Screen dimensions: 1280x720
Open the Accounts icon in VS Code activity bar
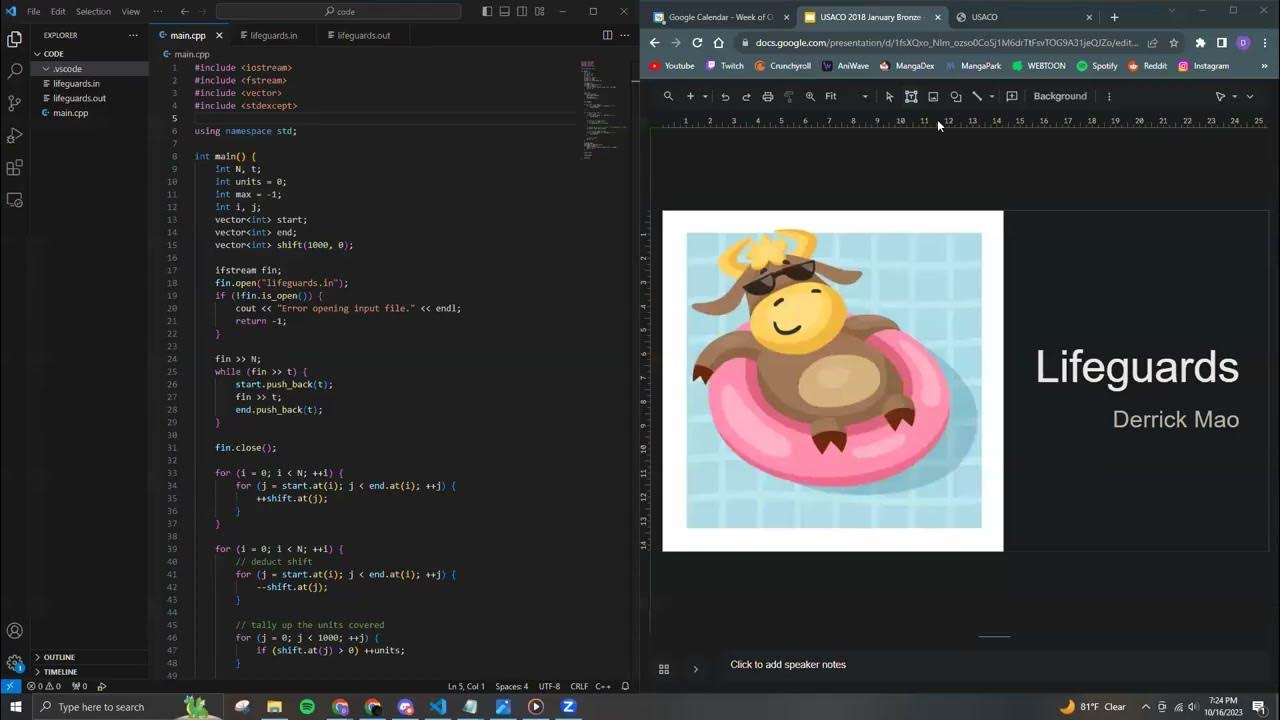14,631
